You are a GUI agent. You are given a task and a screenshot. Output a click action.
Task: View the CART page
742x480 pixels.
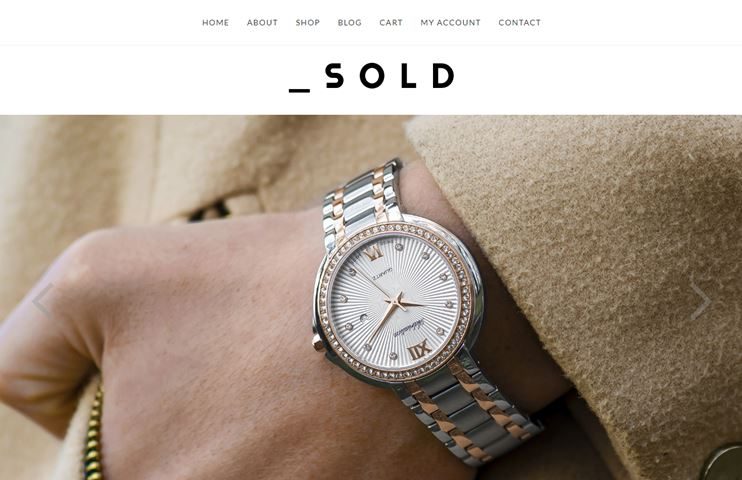pos(391,23)
